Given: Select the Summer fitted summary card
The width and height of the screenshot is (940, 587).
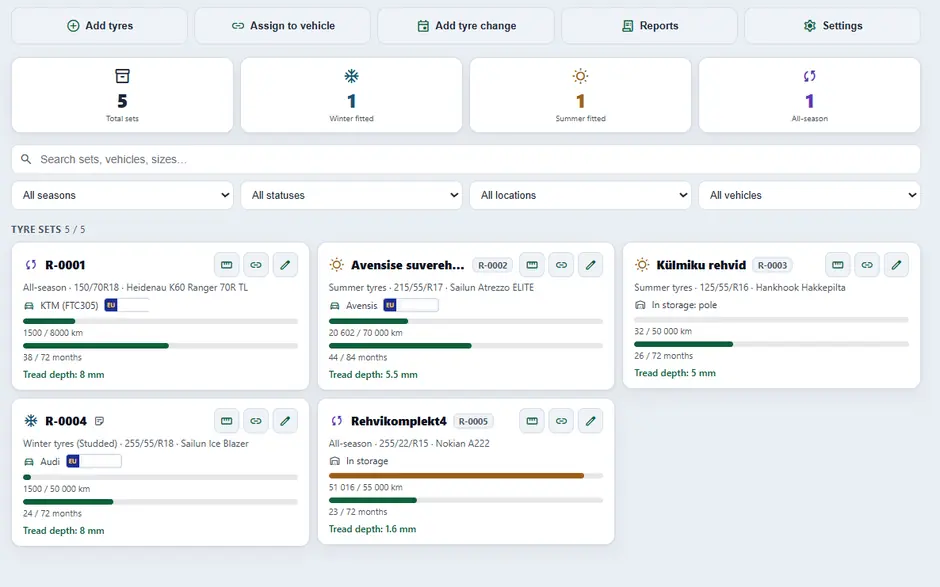Looking at the screenshot, I should (580, 95).
